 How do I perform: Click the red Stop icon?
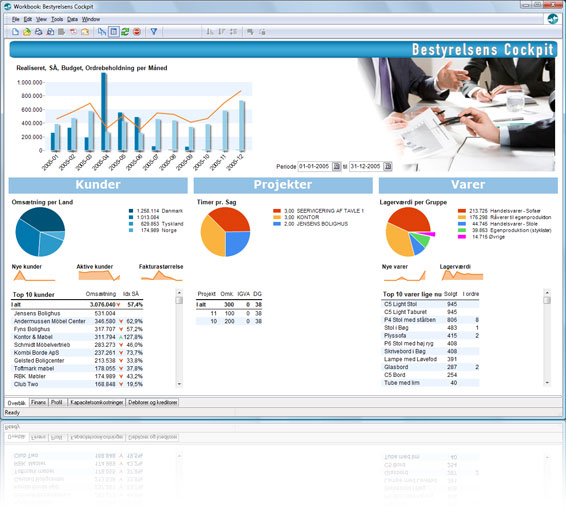coord(136,32)
